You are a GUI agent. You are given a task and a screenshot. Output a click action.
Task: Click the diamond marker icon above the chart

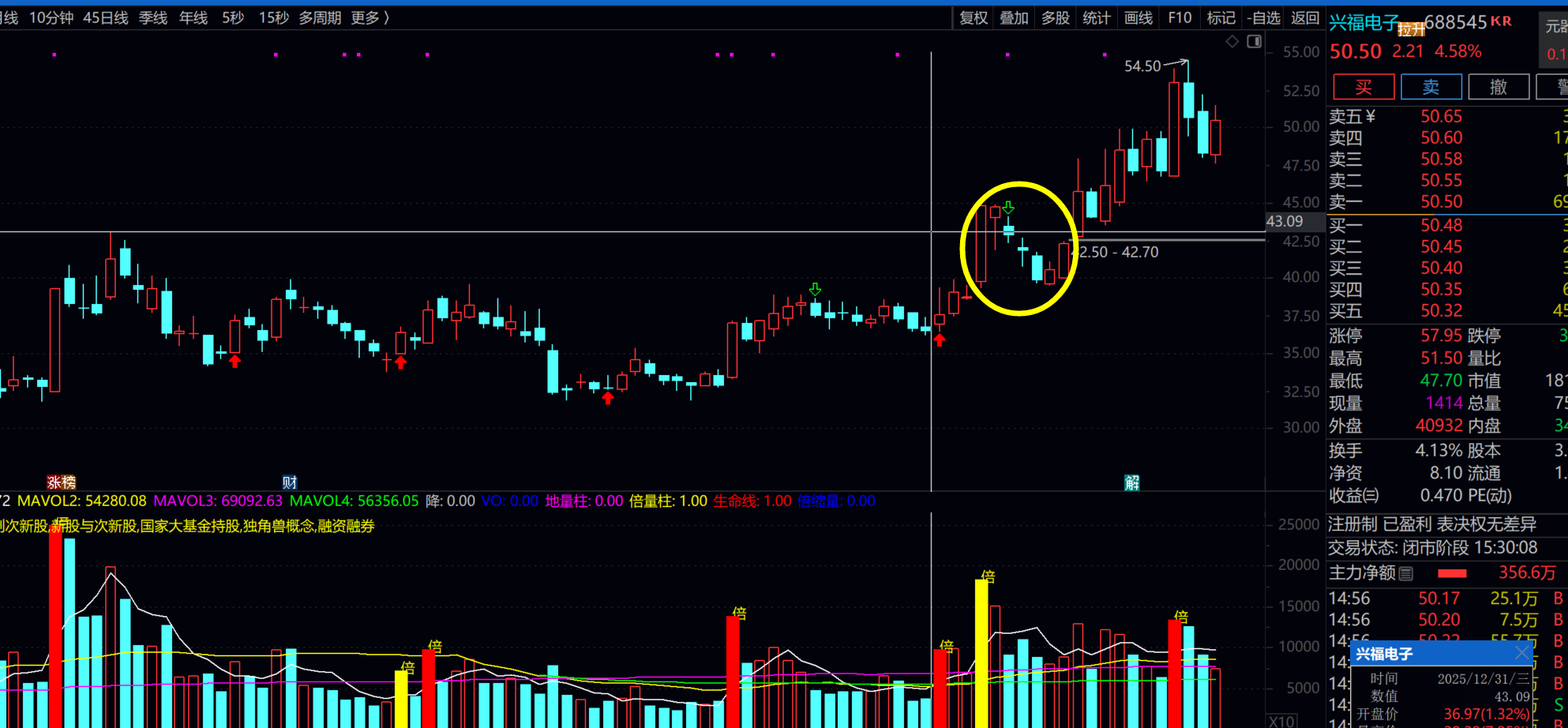(1232, 42)
